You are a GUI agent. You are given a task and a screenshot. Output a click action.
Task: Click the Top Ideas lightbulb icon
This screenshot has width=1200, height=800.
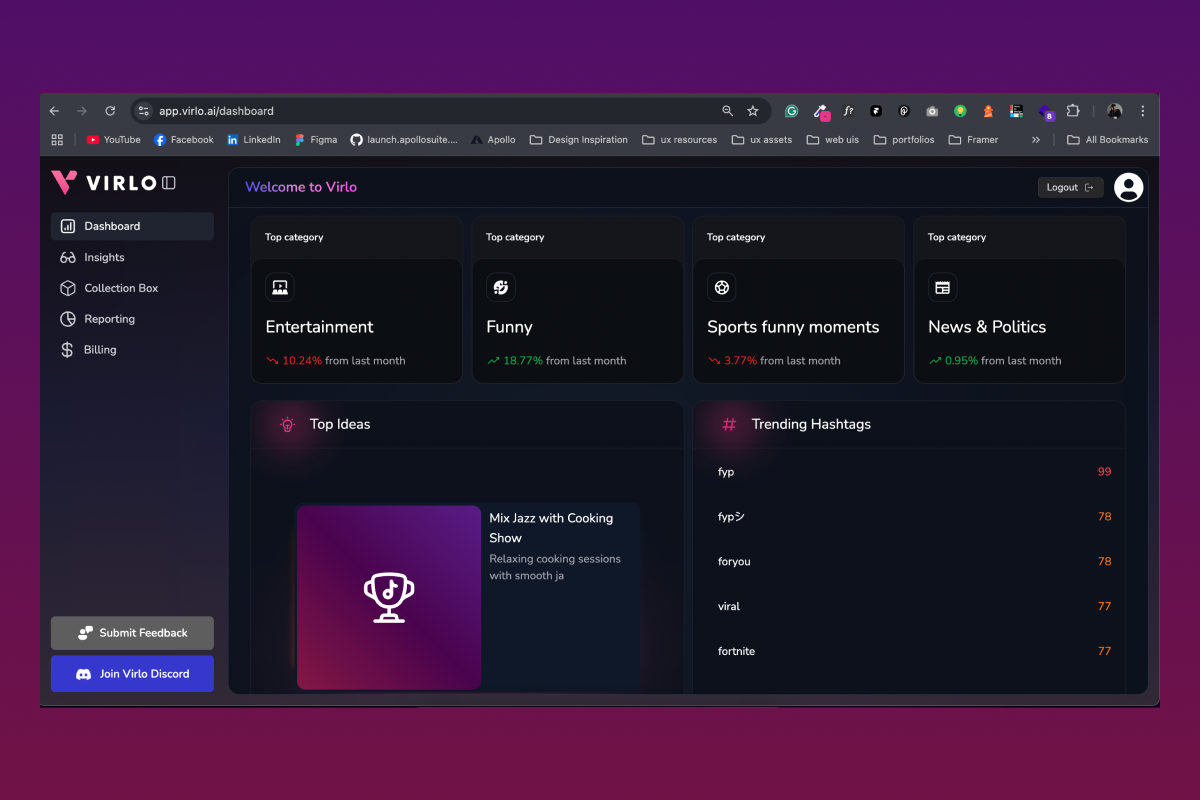287,424
